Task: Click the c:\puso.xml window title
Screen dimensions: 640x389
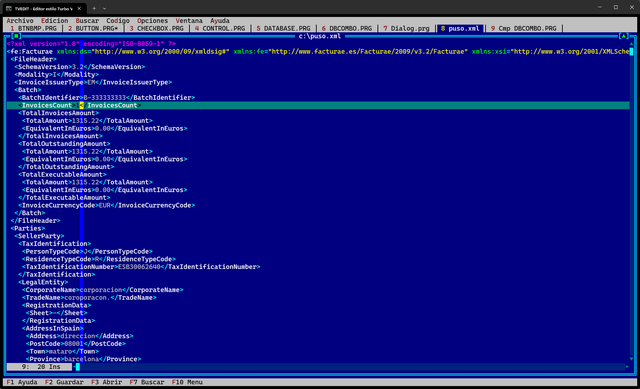Action: click(x=320, y=36)
